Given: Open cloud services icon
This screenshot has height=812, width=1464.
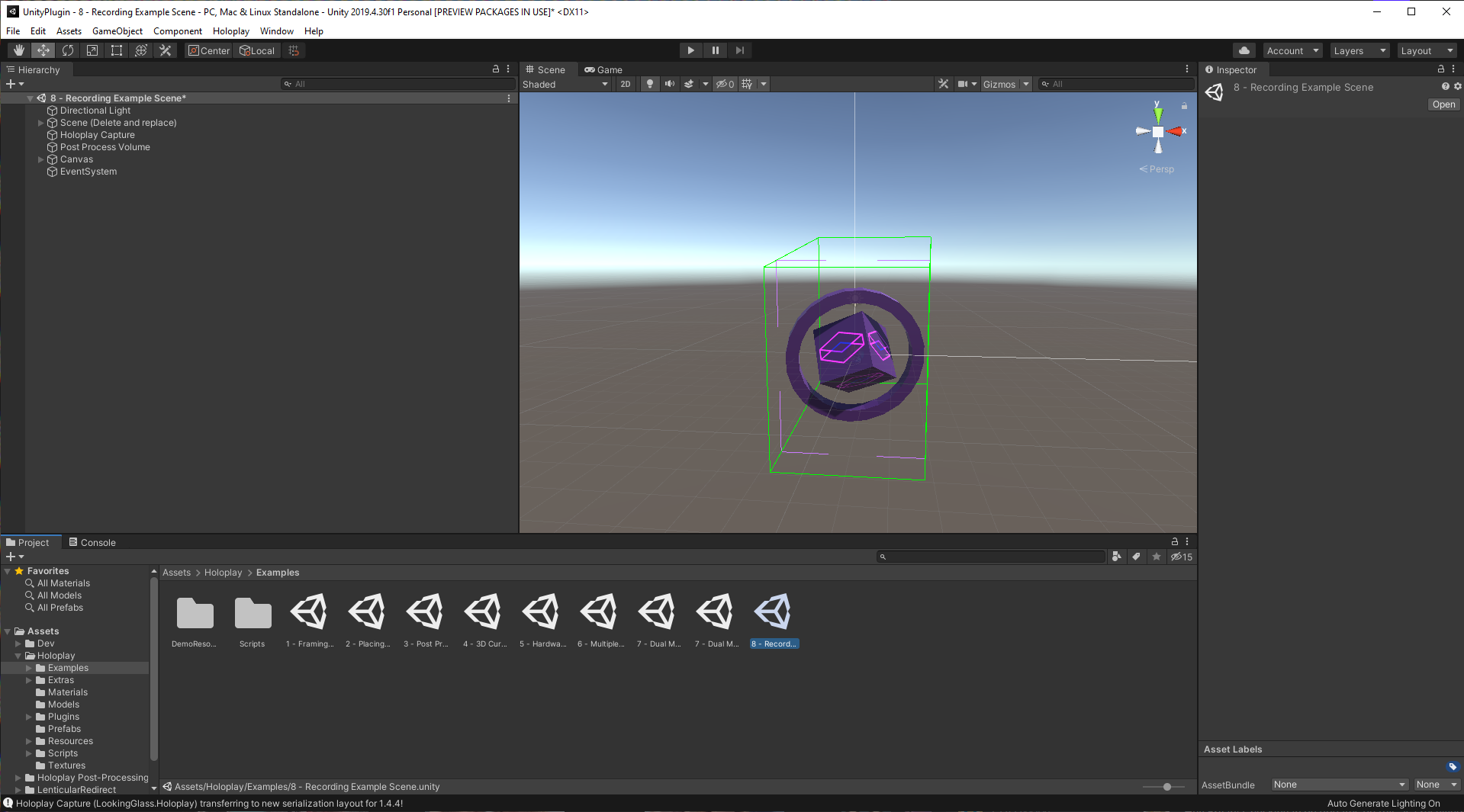Looking at the screenshot, I should point(1244,50).
